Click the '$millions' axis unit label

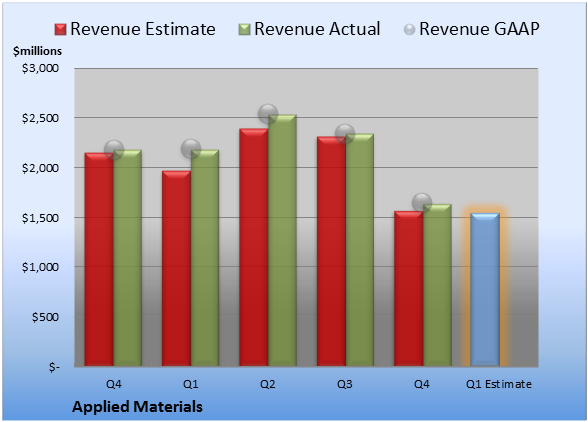[x=38, y=51]
